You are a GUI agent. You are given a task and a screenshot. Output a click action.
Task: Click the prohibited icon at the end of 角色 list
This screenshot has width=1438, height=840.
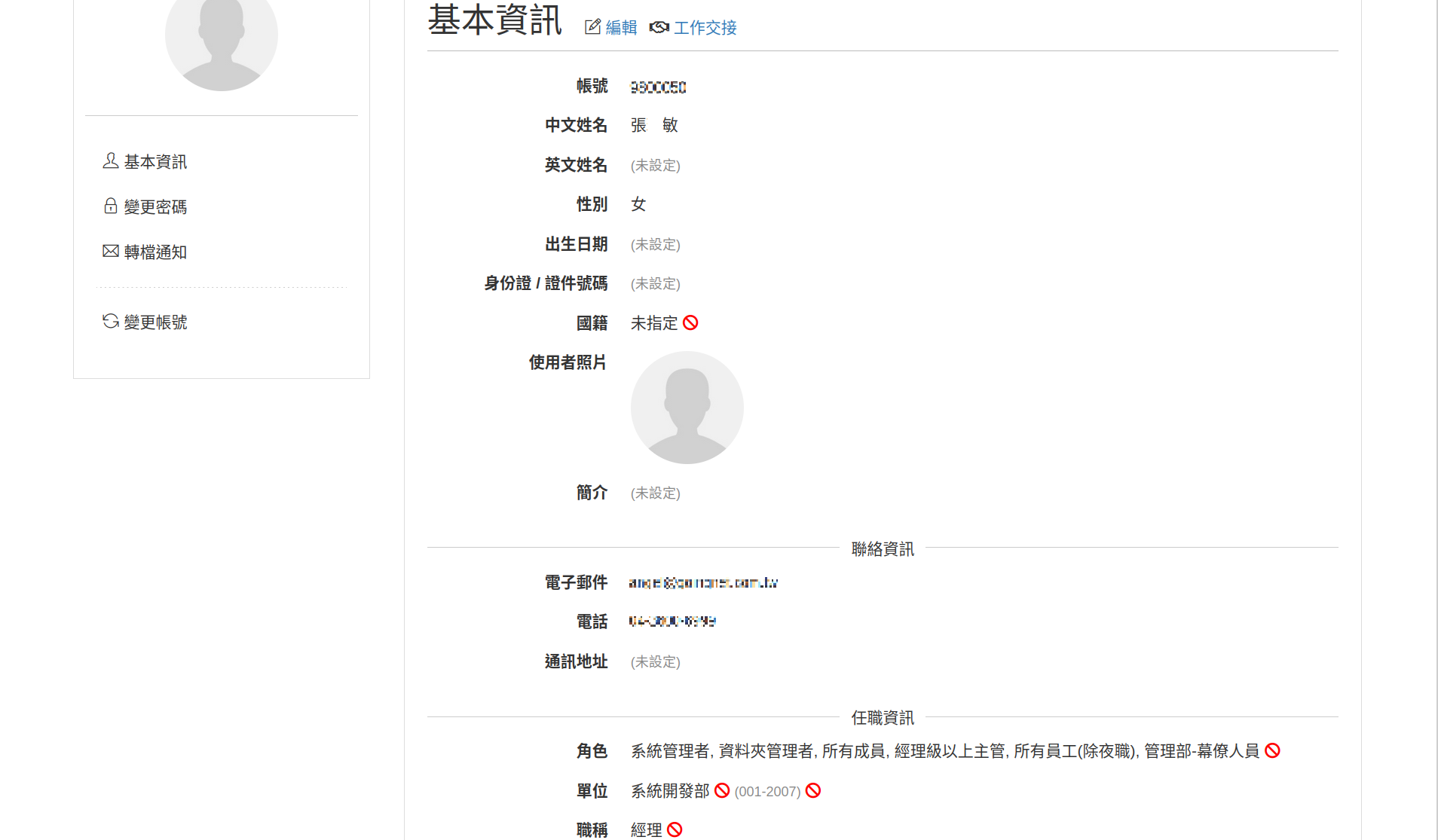(1272, 750)
